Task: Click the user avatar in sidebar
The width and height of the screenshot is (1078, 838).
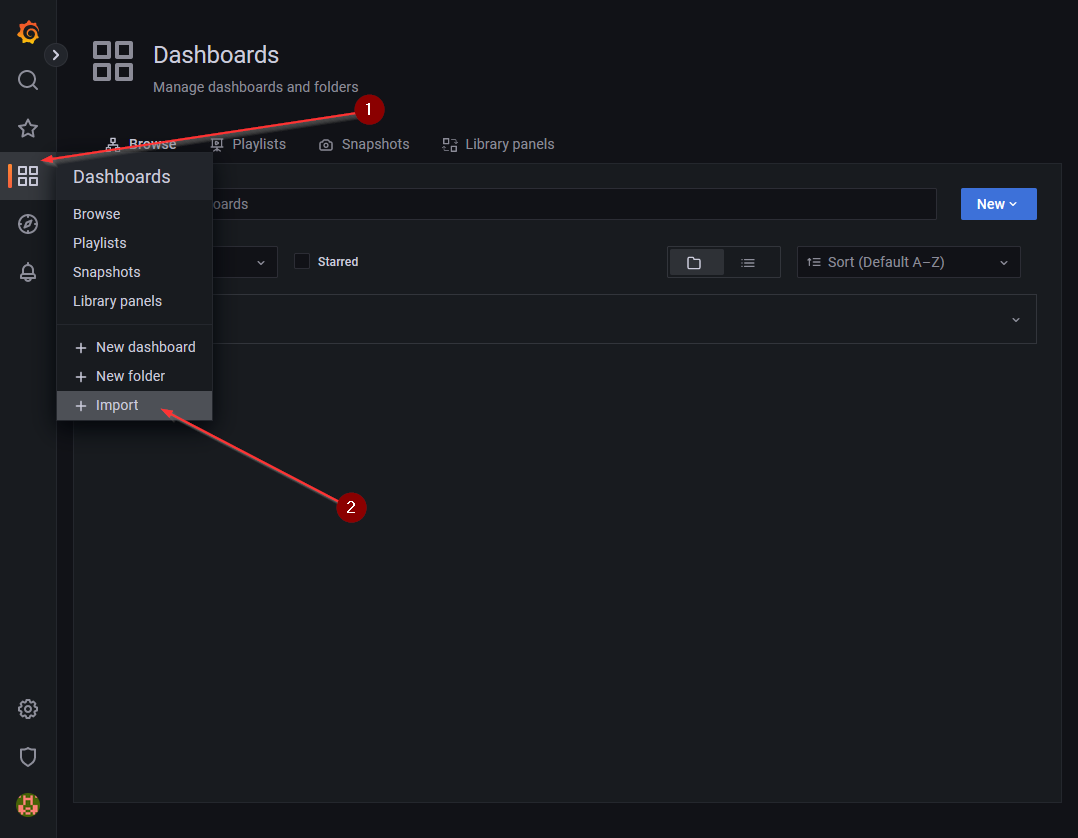Action: coord(28,804)
